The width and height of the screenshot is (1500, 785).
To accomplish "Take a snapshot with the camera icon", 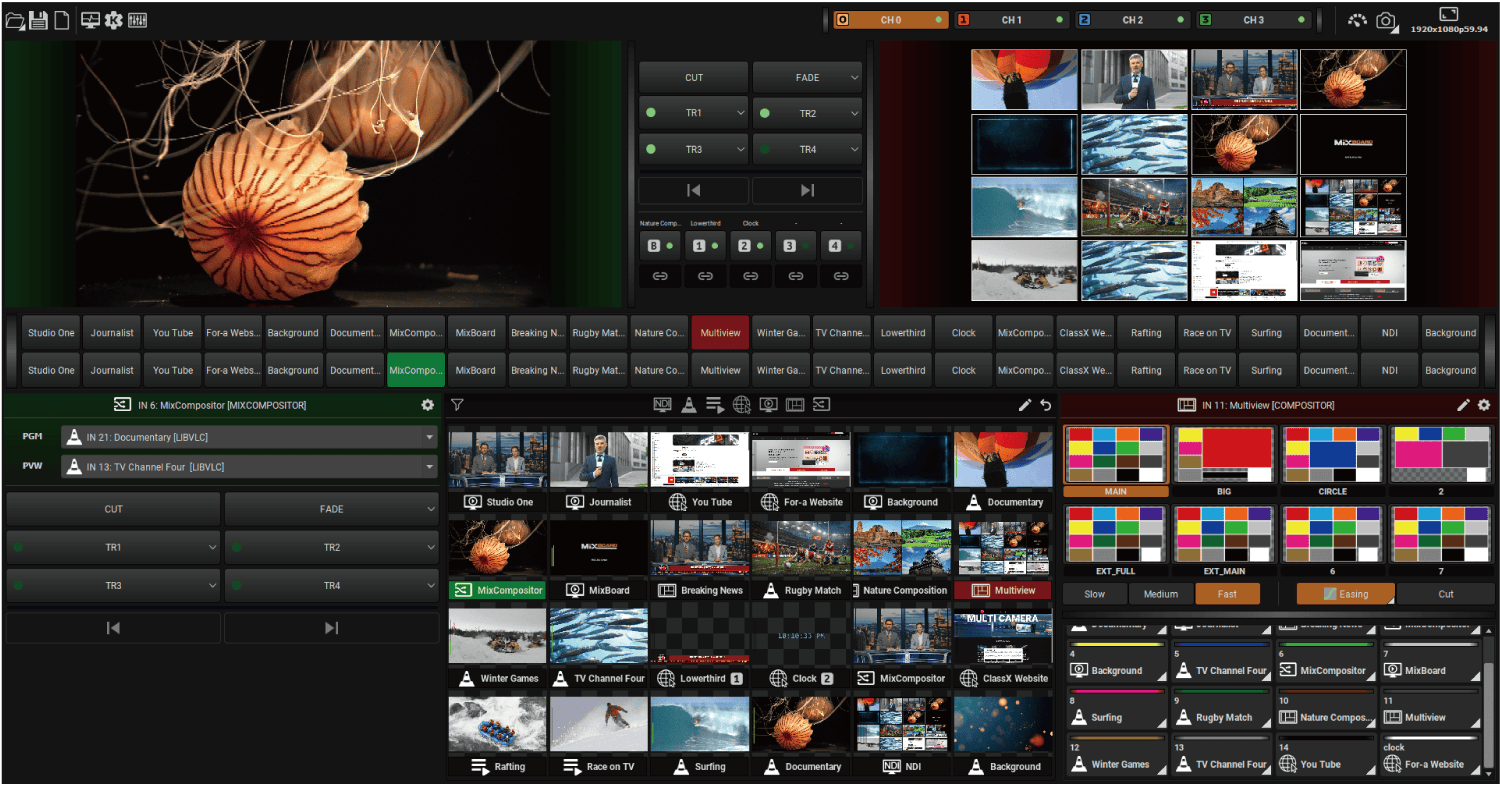I will 1387,21.
